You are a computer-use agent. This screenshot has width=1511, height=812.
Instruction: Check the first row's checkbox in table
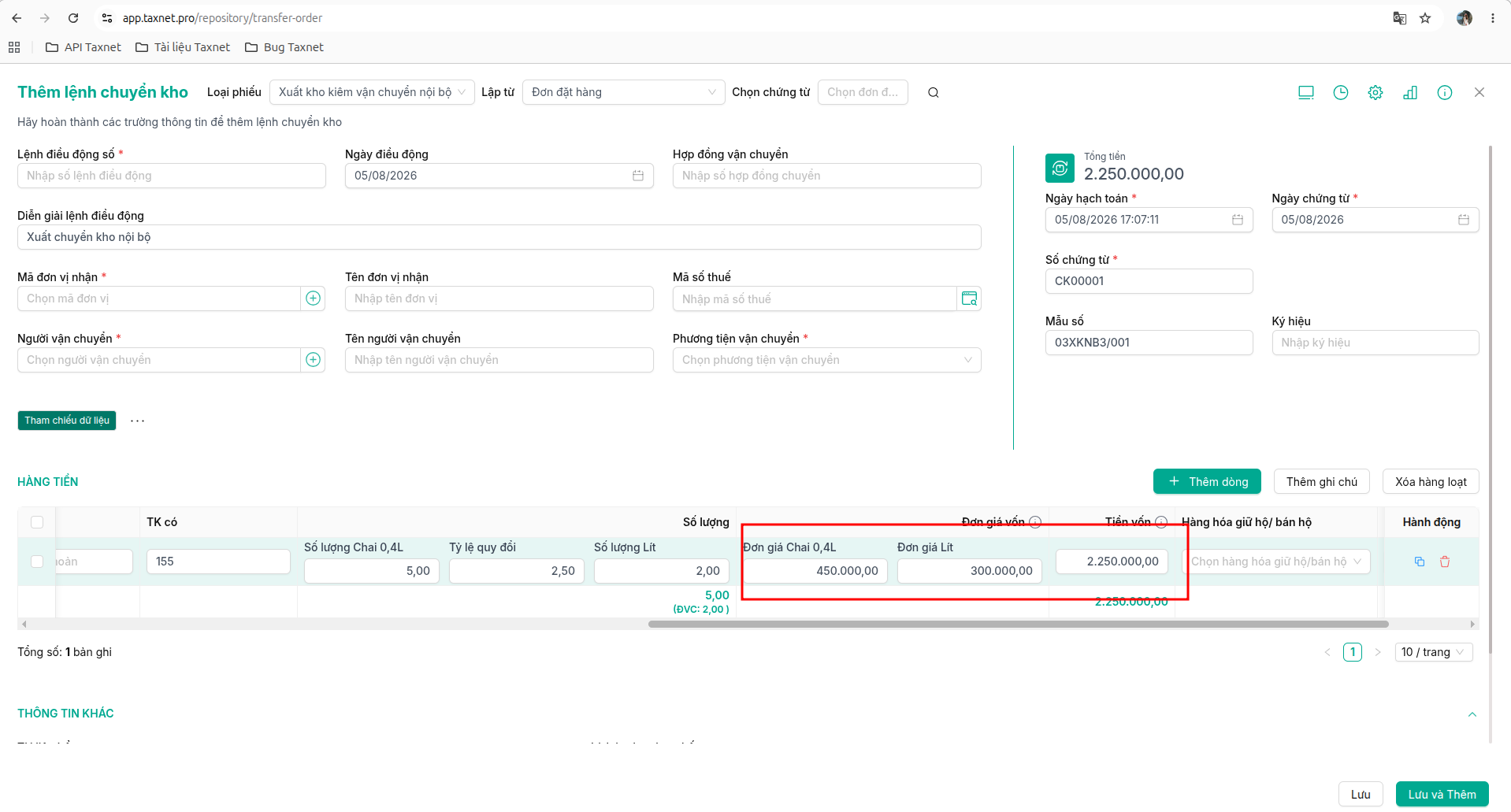coord(37,562)
